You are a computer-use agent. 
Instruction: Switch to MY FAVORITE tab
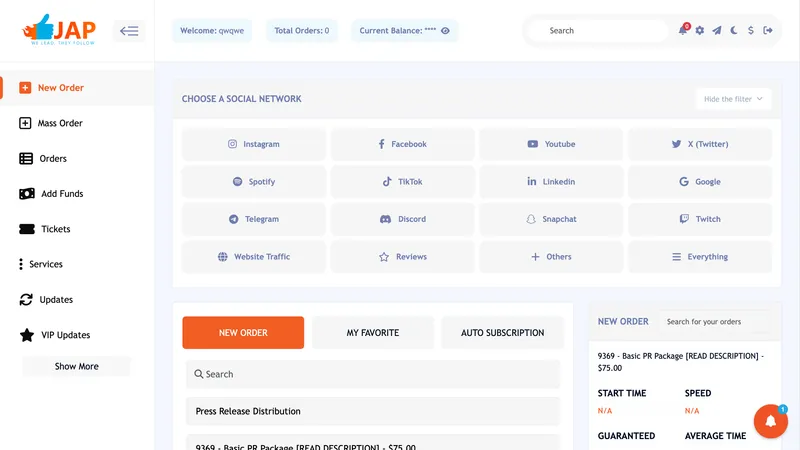coord(373,333)
